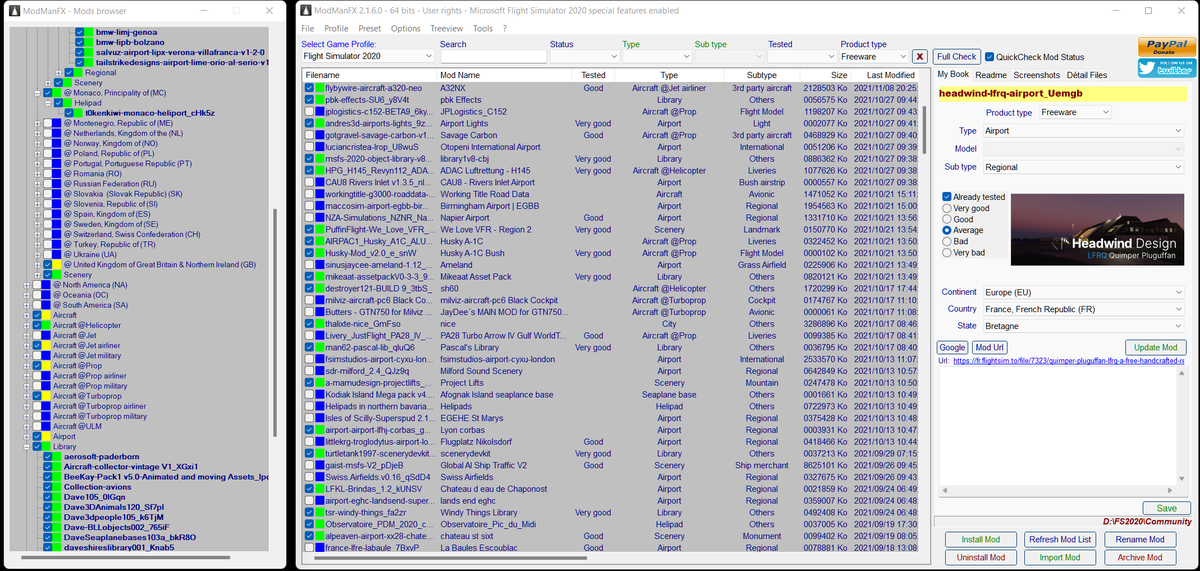The image size is (1200, 571).
Task: Click the Refresh Mod List button
Action: point(1059,540)
